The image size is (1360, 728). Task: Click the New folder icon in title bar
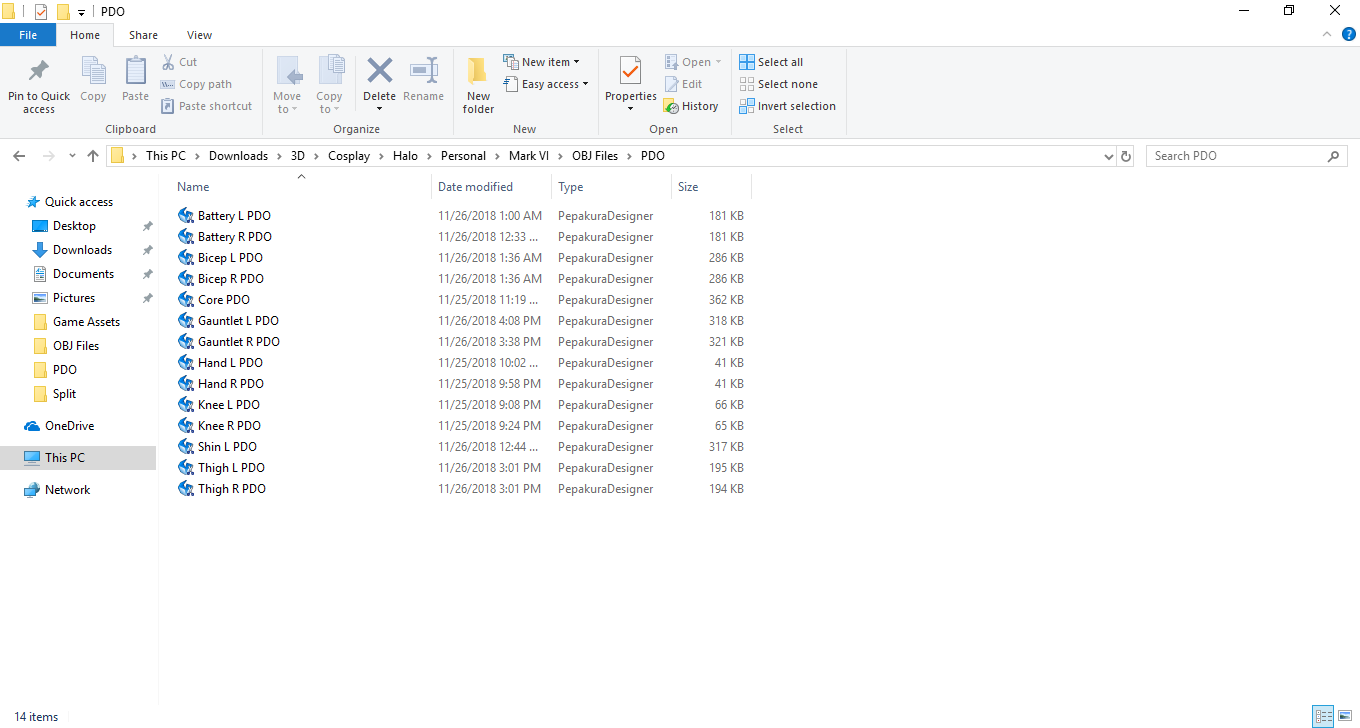[63, 12]
